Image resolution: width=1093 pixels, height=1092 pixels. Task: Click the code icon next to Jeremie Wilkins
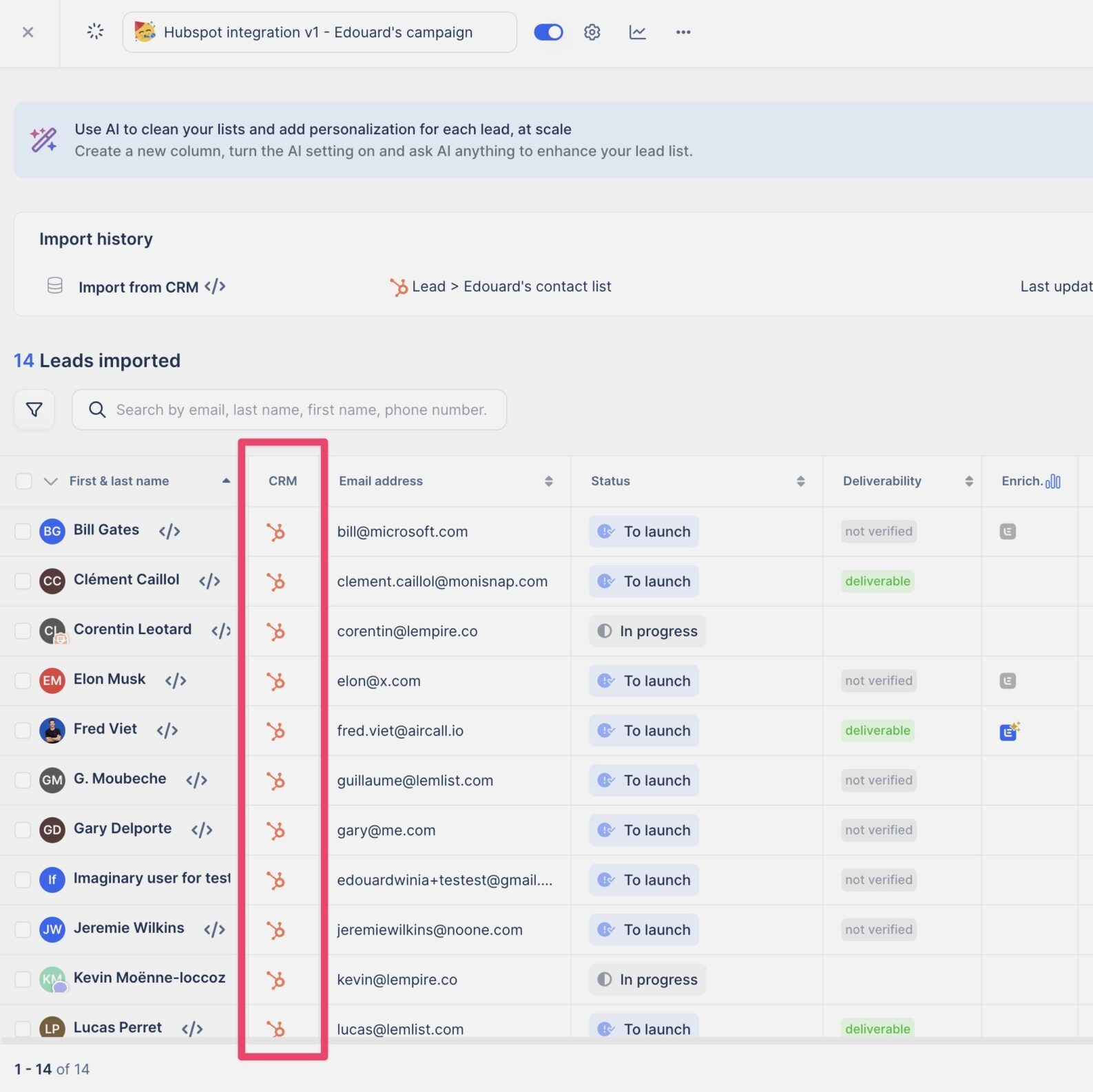point(214,930)
